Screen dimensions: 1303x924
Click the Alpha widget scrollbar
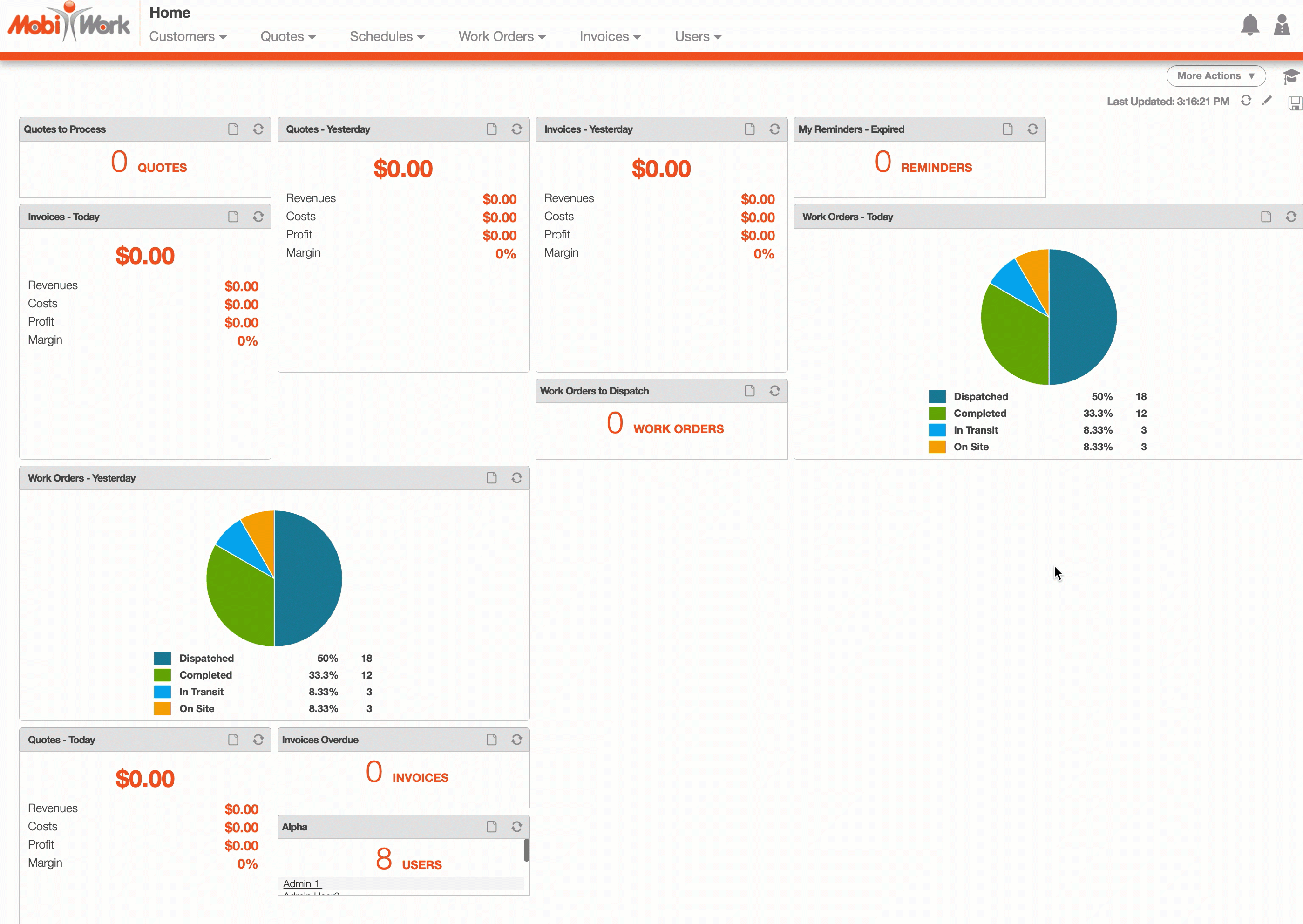pos(526,850)
